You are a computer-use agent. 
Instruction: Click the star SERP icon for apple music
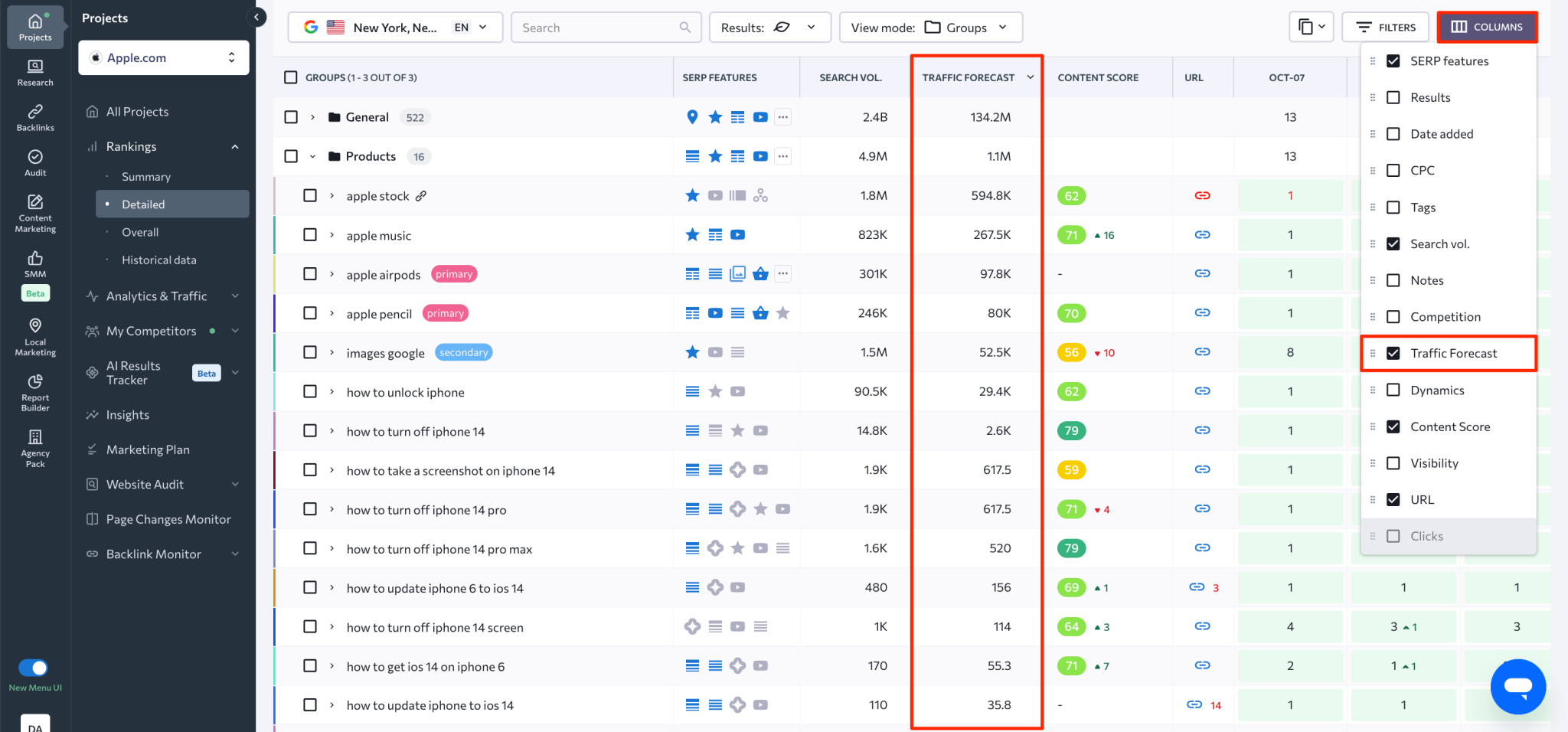[x=692, y=235]
